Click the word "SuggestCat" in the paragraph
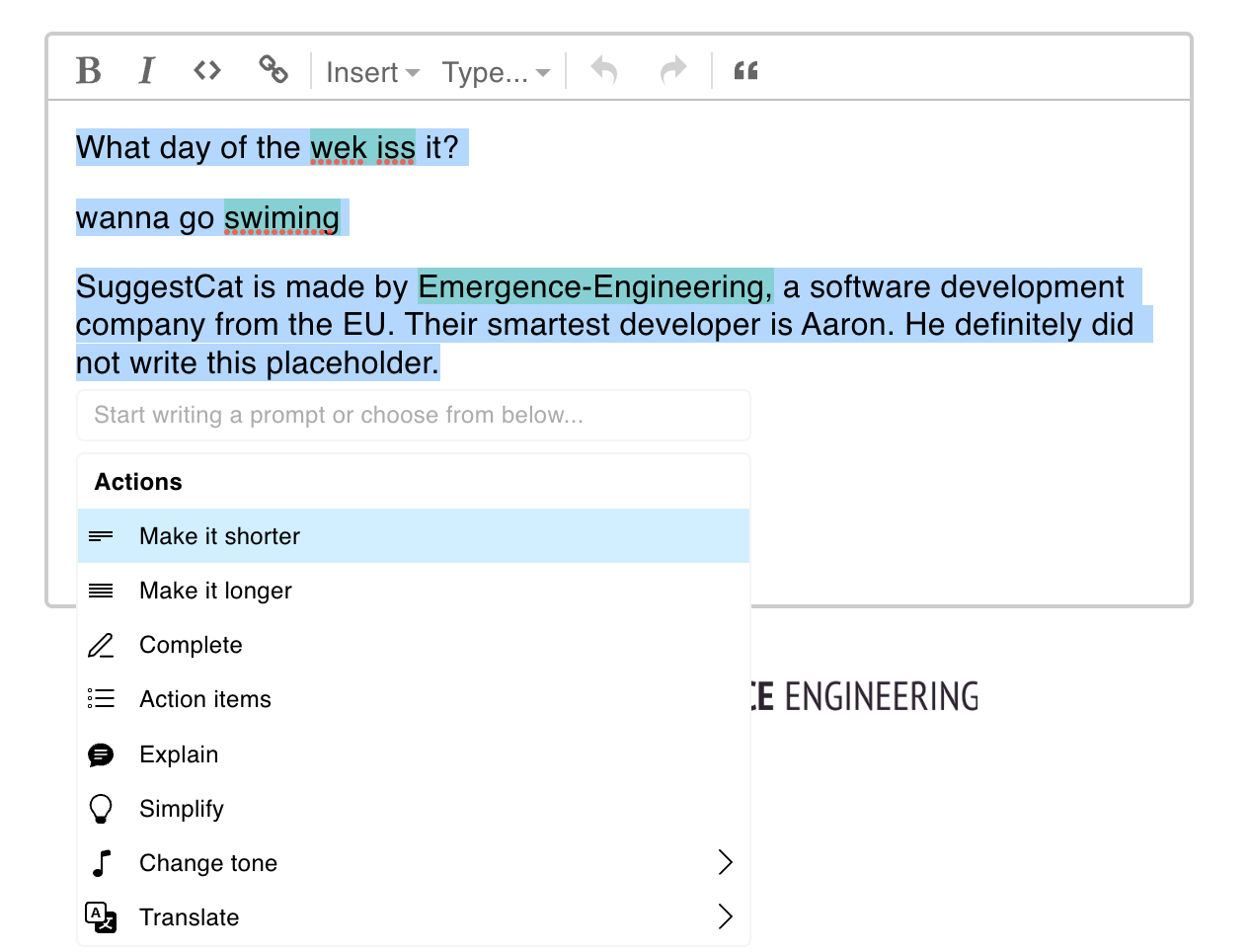 click(160, 287)
